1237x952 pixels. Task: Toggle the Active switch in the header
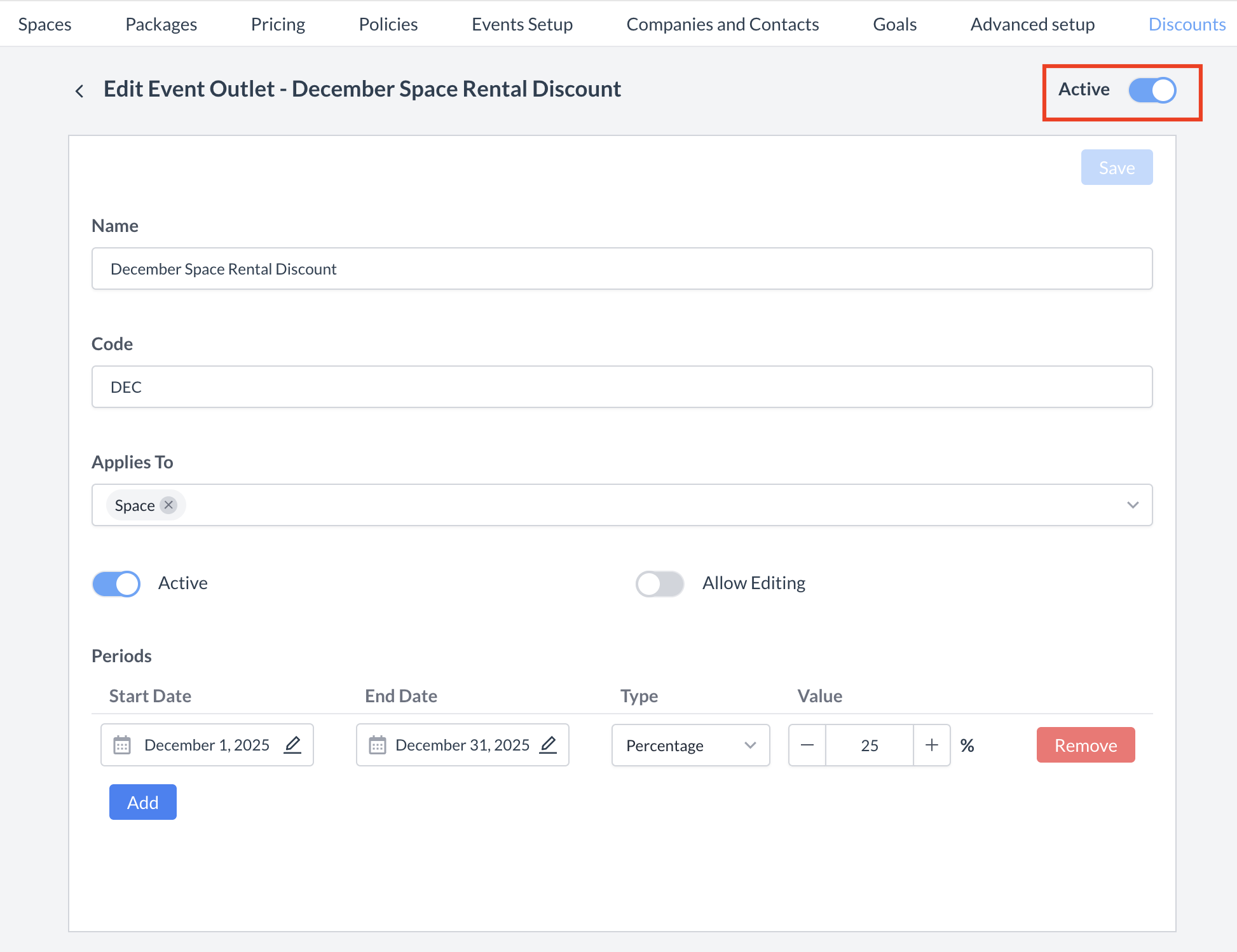[x=1152, y=90]
